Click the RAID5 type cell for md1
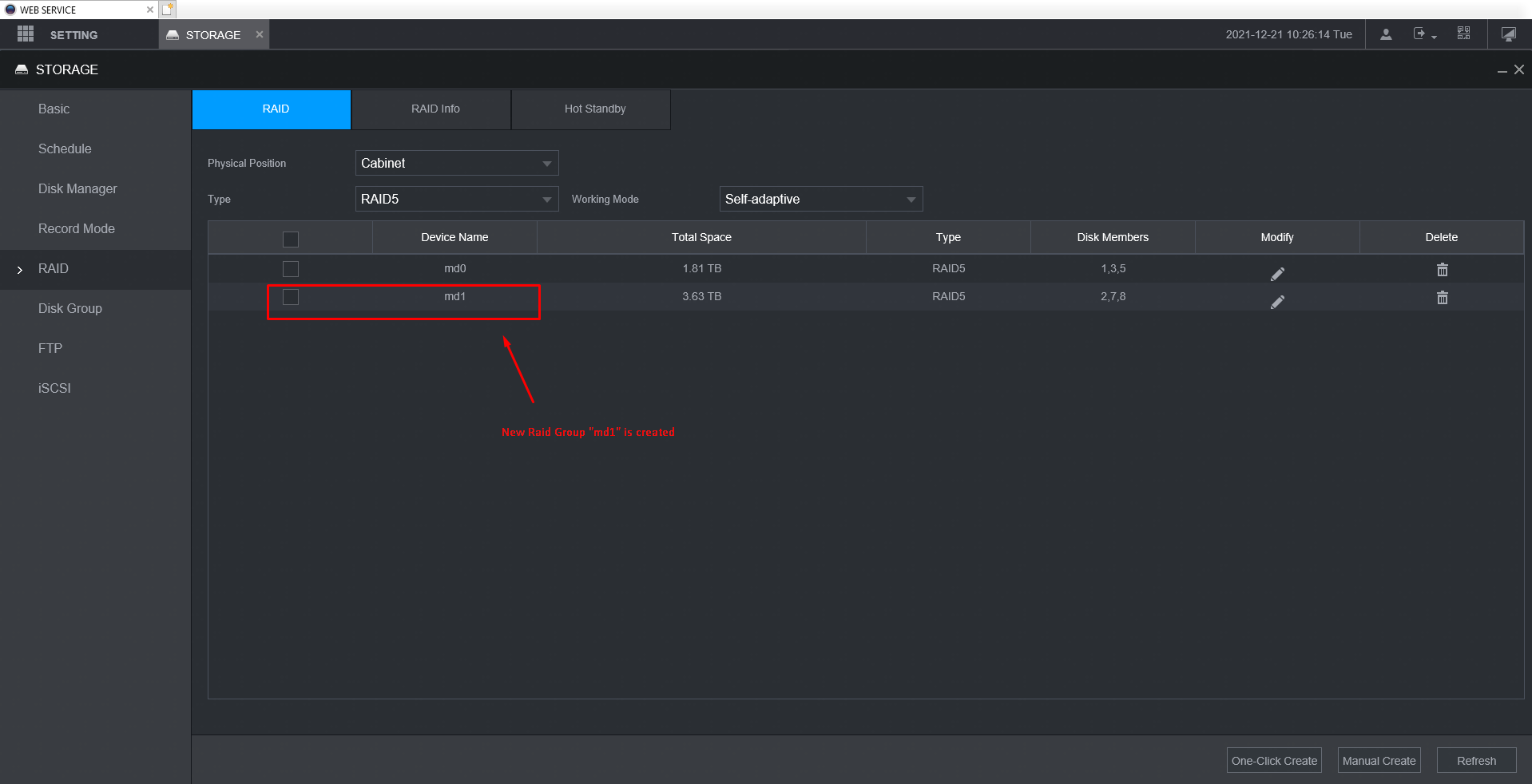This screenshot has width=1532, height=784. 948,296
